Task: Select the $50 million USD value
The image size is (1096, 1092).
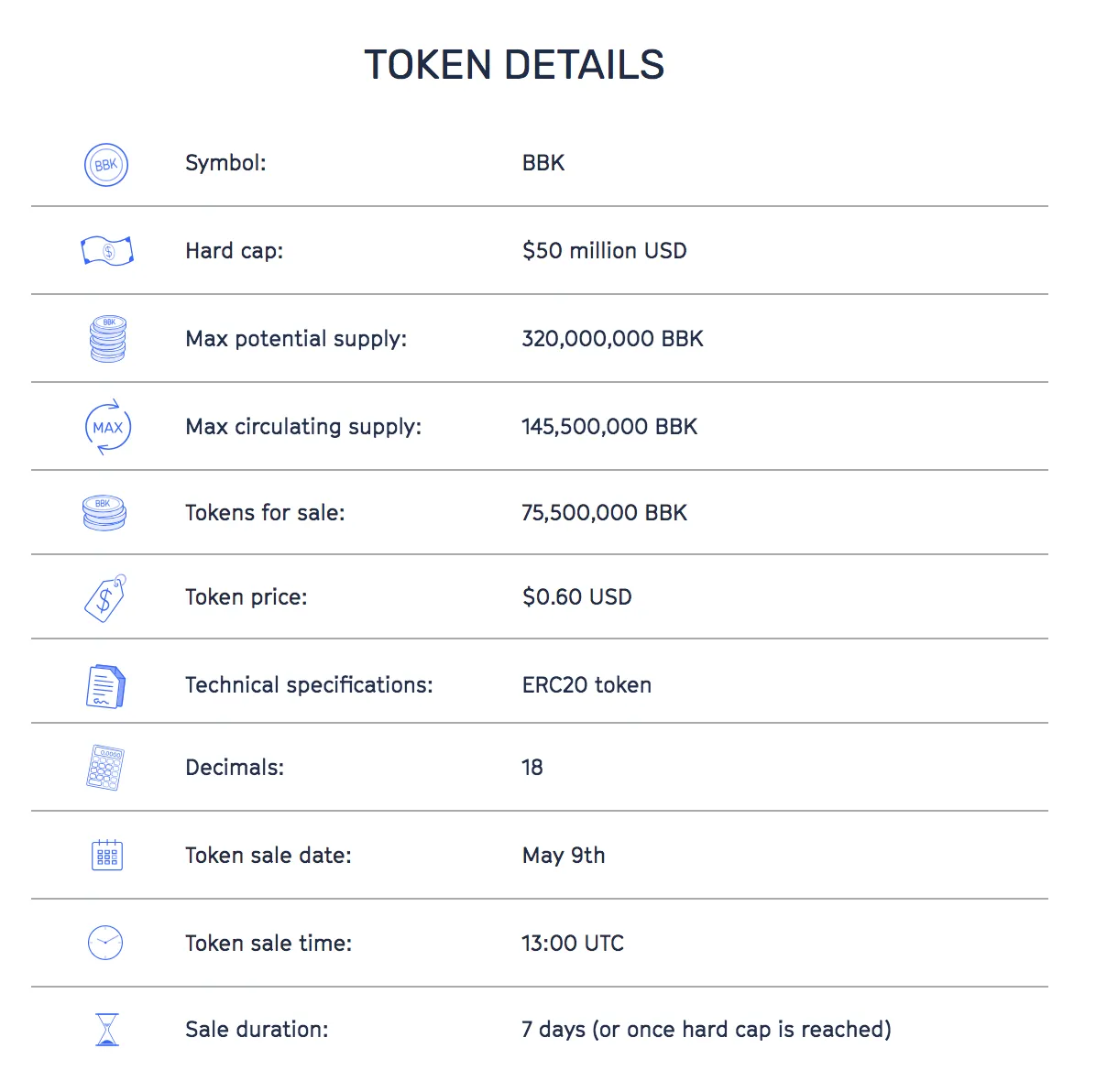Action: click(605, 251)
